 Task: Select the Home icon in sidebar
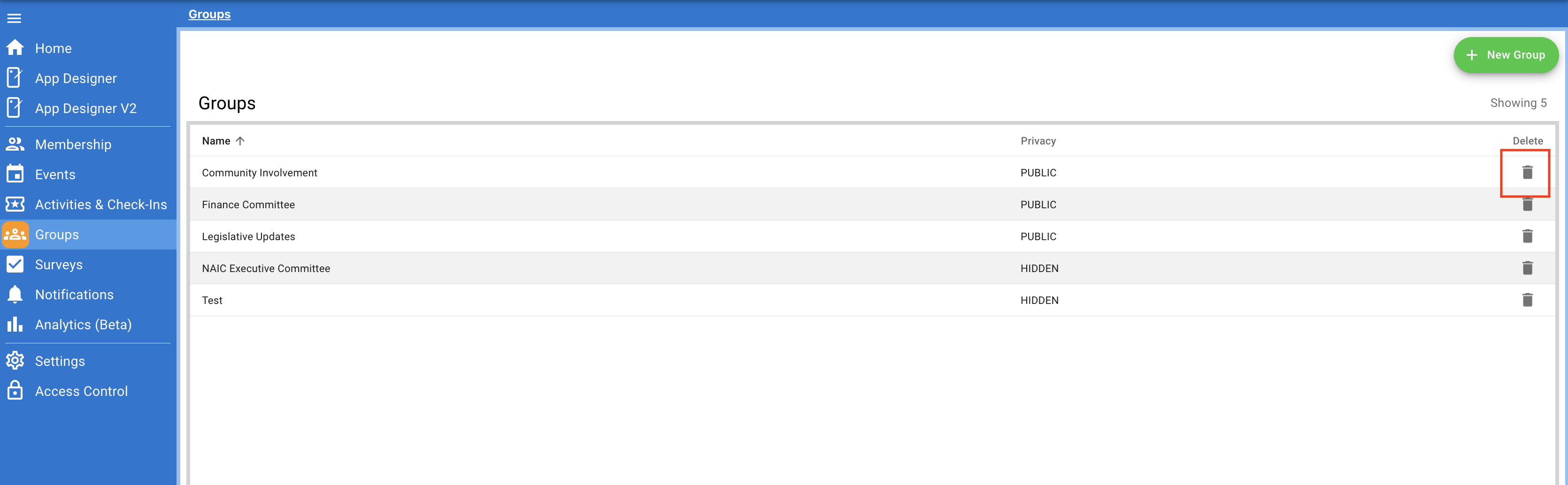[x=15, y=48]
